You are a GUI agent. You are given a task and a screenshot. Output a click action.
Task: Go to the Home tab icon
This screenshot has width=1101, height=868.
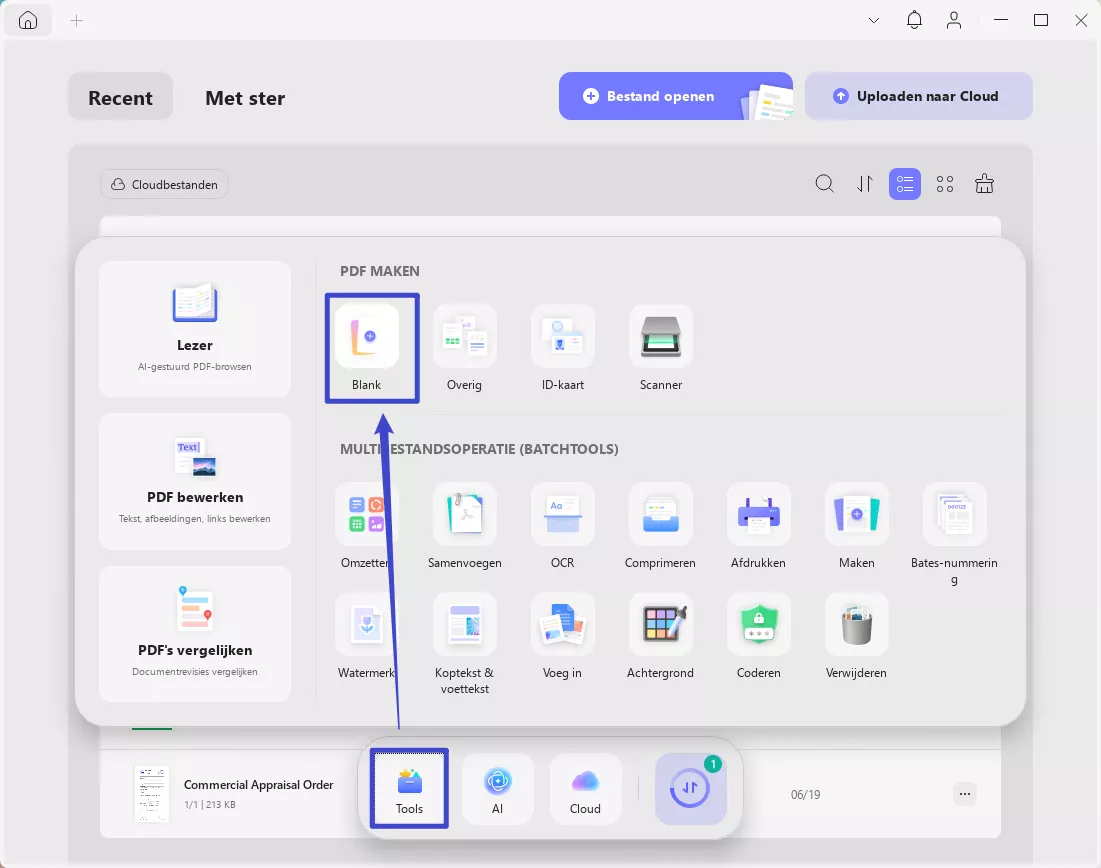click(x=28, y=20)
